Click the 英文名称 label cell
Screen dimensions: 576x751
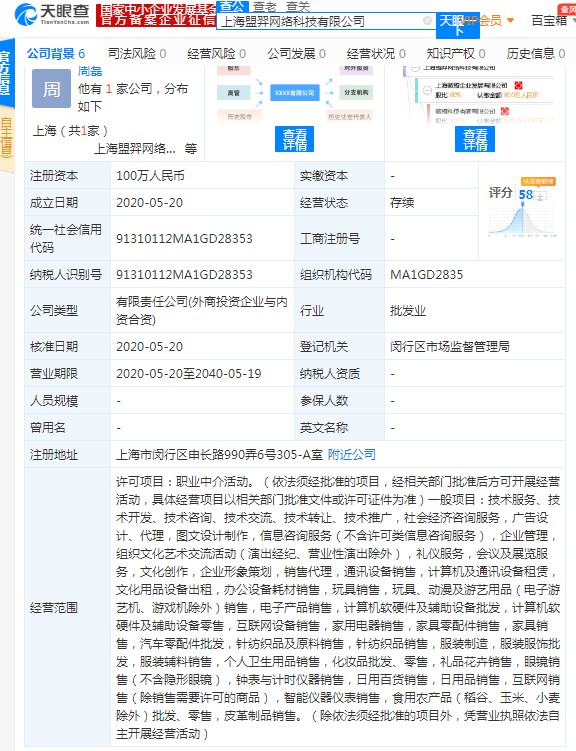click(x=339, y=427)
